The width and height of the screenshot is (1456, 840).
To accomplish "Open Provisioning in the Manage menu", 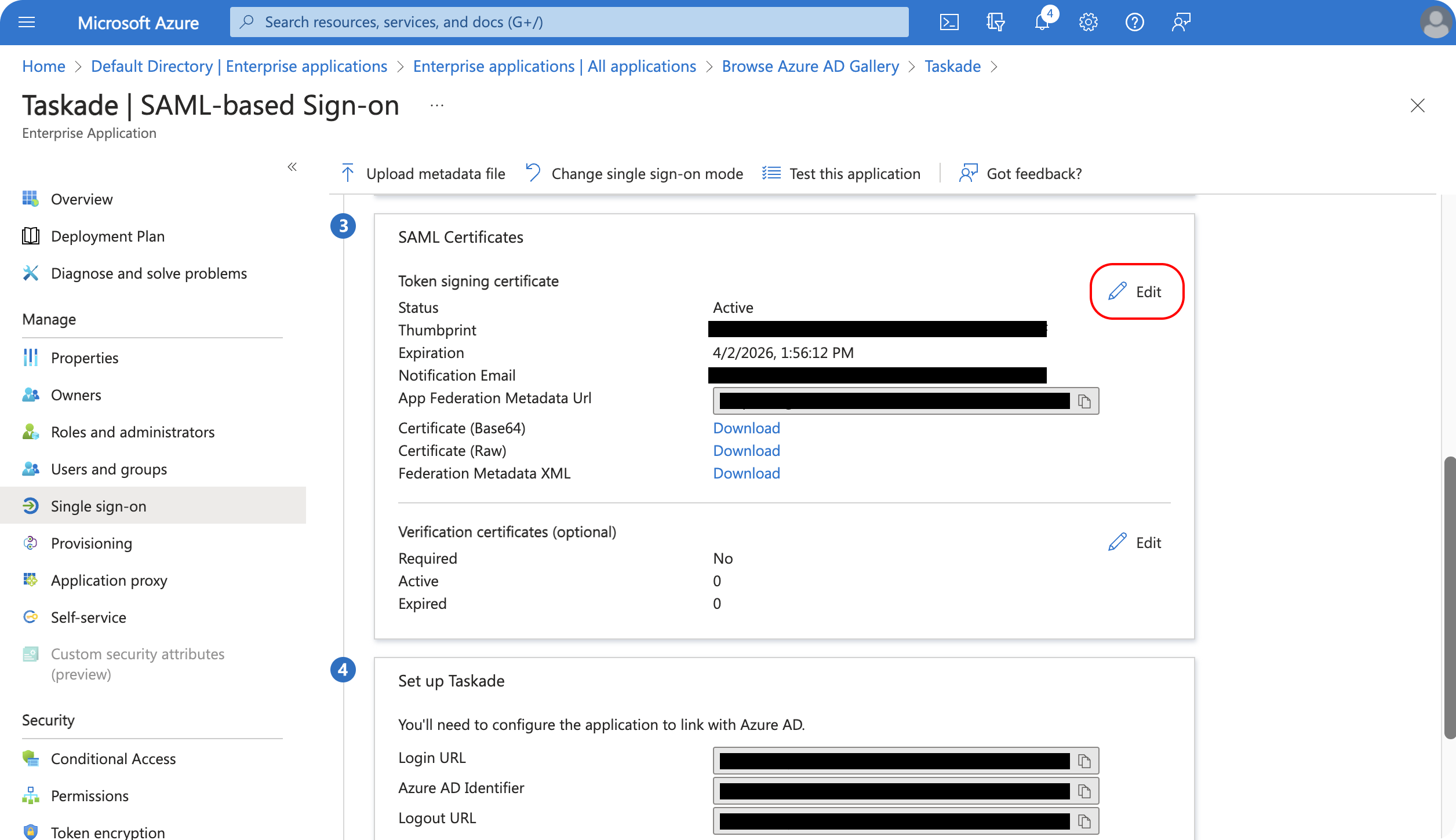I will [92, 543].
